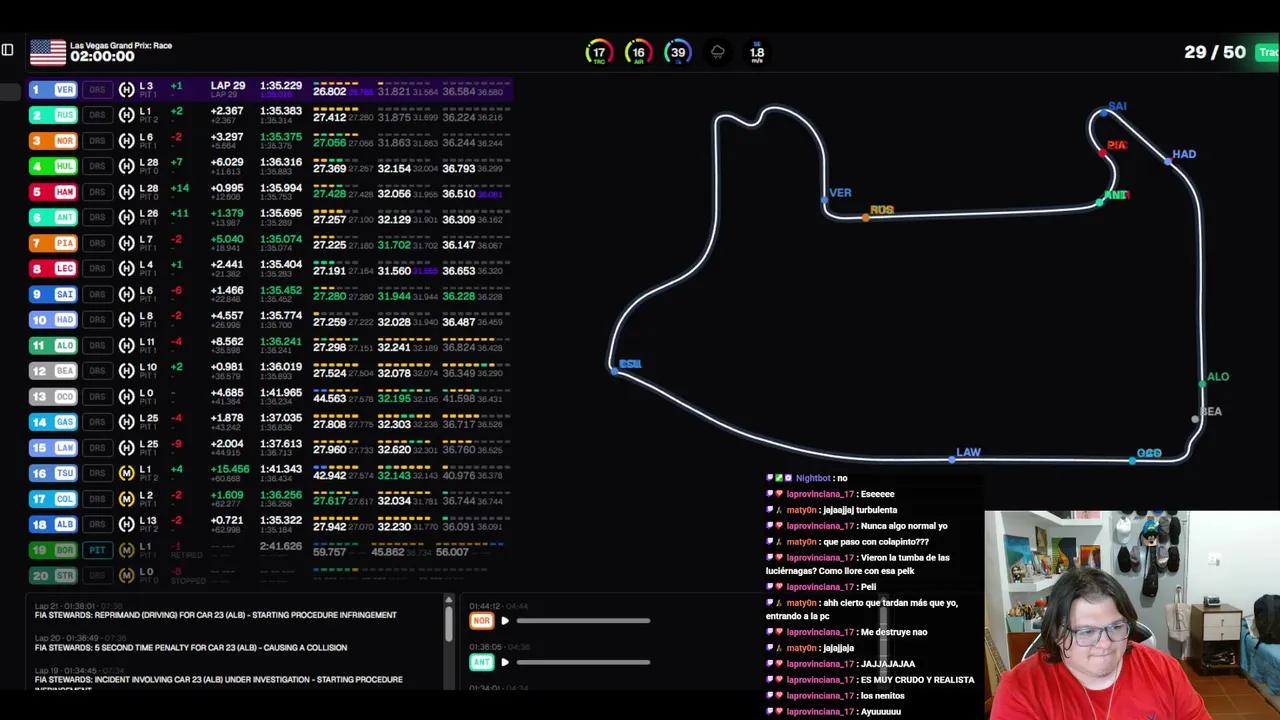The image size is (1280, 720).
Task: Click the DRS badge in HAD row
Action: tap(97, 320)
